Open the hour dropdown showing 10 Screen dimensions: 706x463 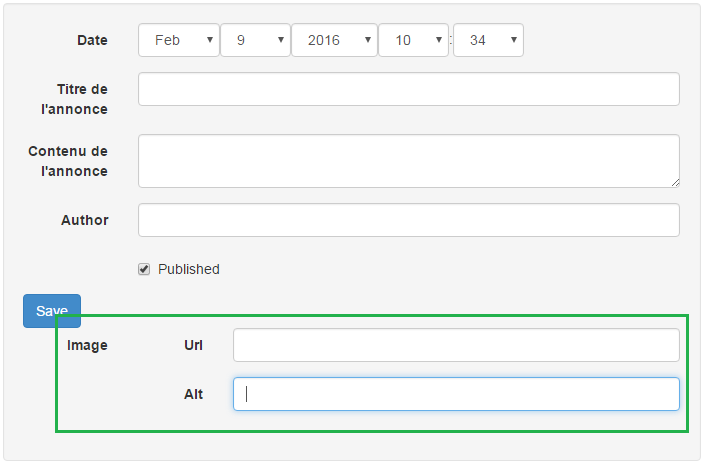(413, 40)
